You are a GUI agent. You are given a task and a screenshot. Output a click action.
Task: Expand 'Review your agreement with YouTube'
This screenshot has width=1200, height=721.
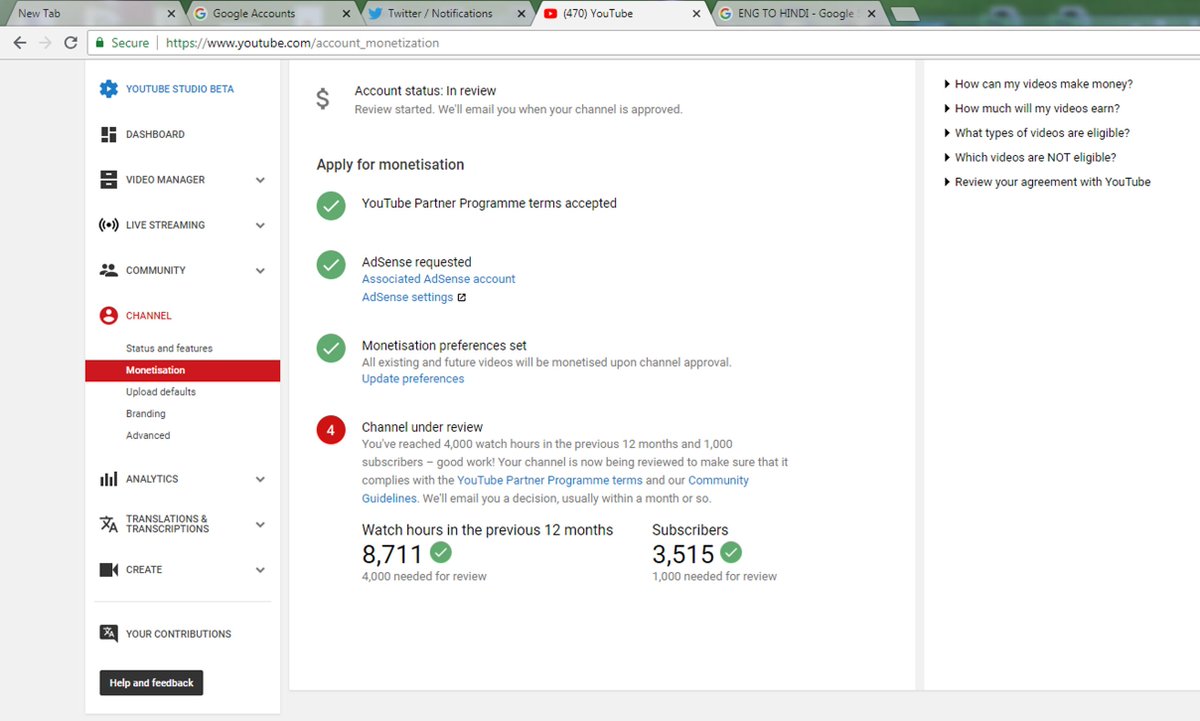1047,182
